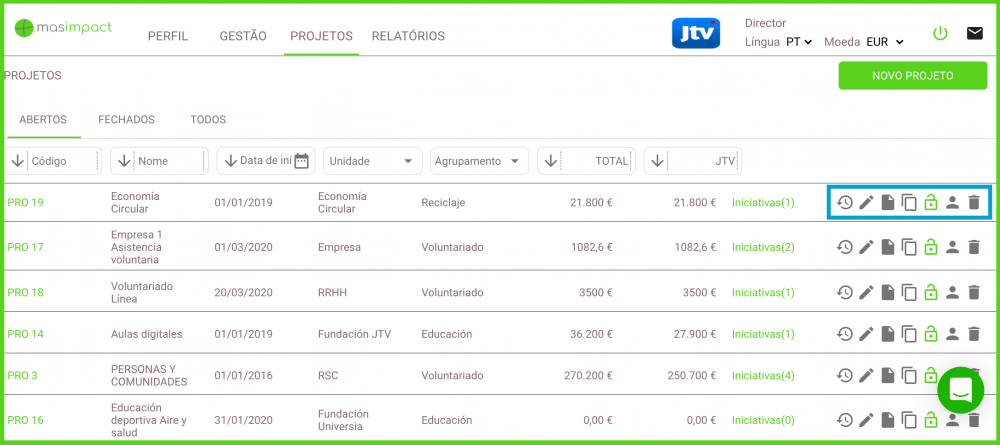Image resolution: width=1000 pixels, height=445 pixels.
Task: Open the mail envelope icon
Action: [x=974, y=33]
